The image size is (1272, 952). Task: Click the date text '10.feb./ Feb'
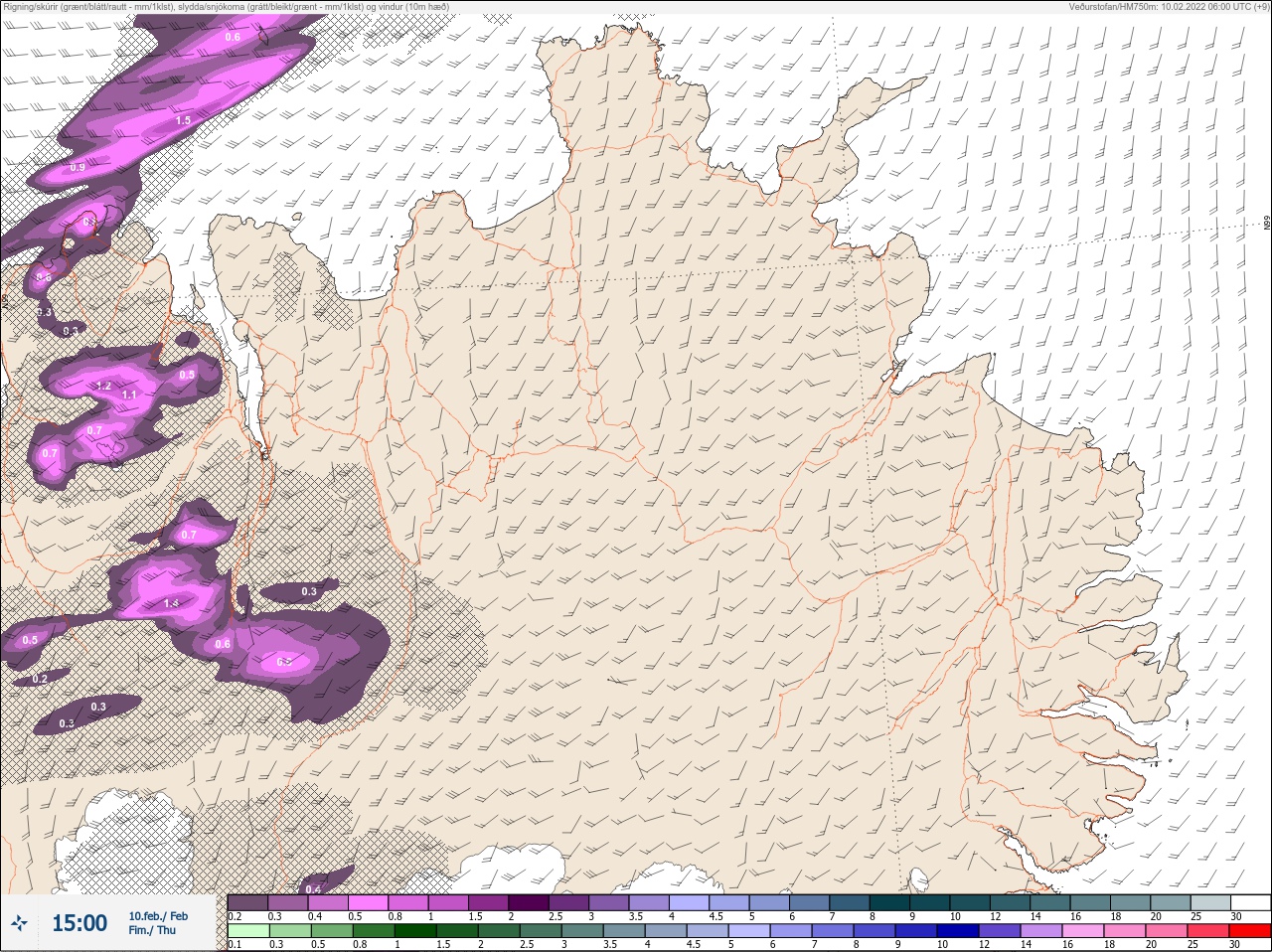click(158, 915)
